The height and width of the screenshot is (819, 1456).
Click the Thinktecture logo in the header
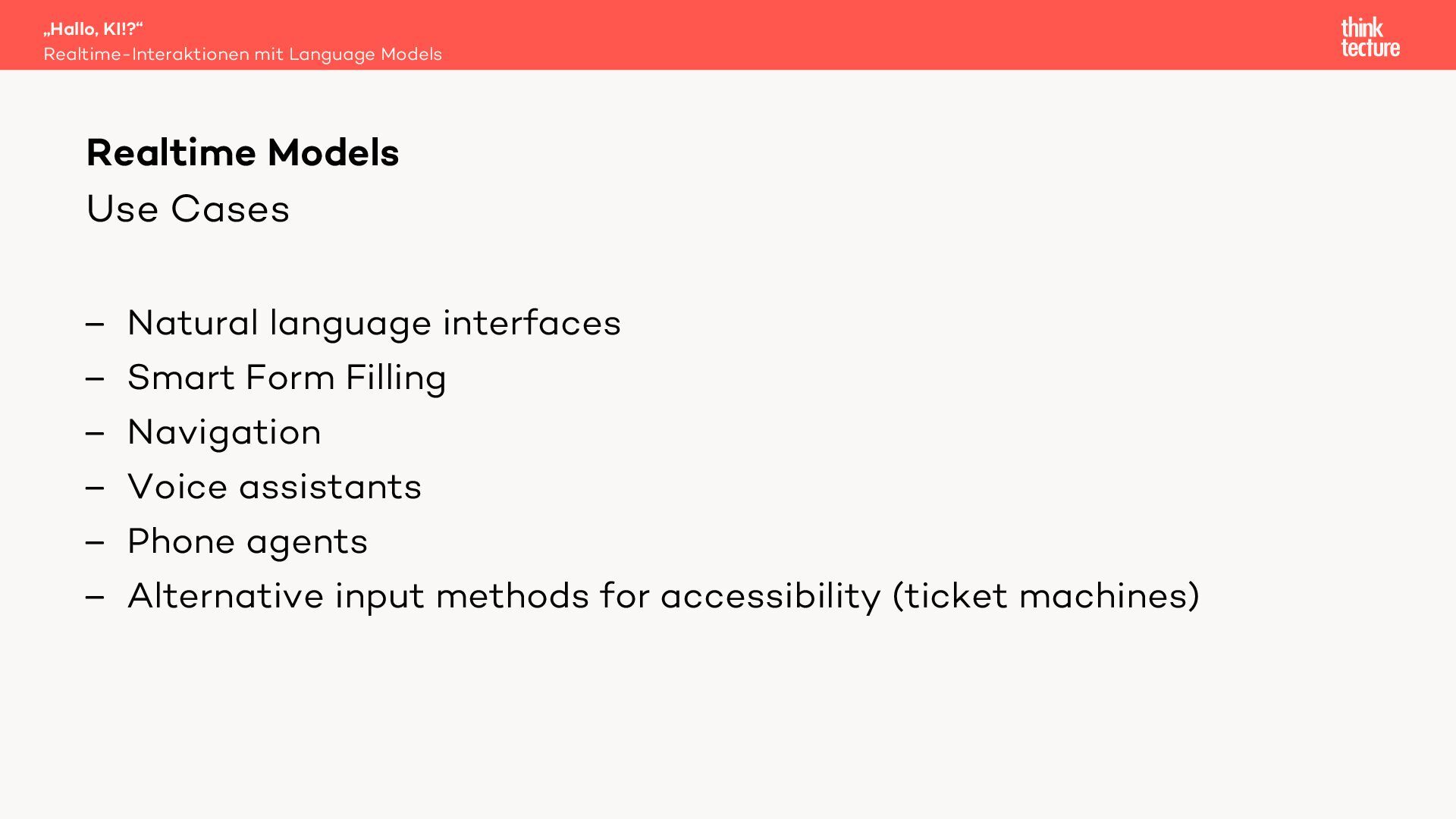click(1370, 37)
